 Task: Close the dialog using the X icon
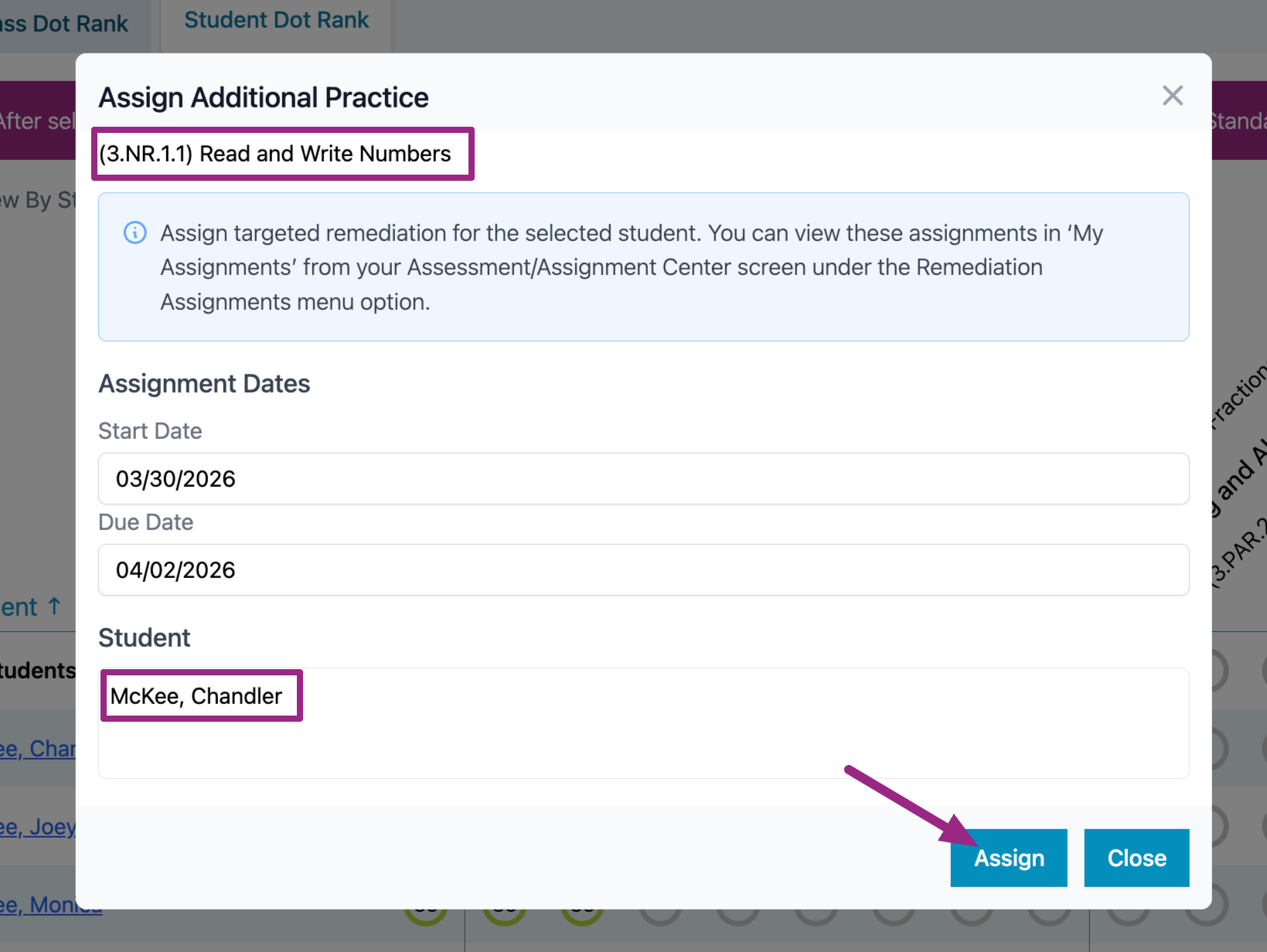tap(1172, 96)
